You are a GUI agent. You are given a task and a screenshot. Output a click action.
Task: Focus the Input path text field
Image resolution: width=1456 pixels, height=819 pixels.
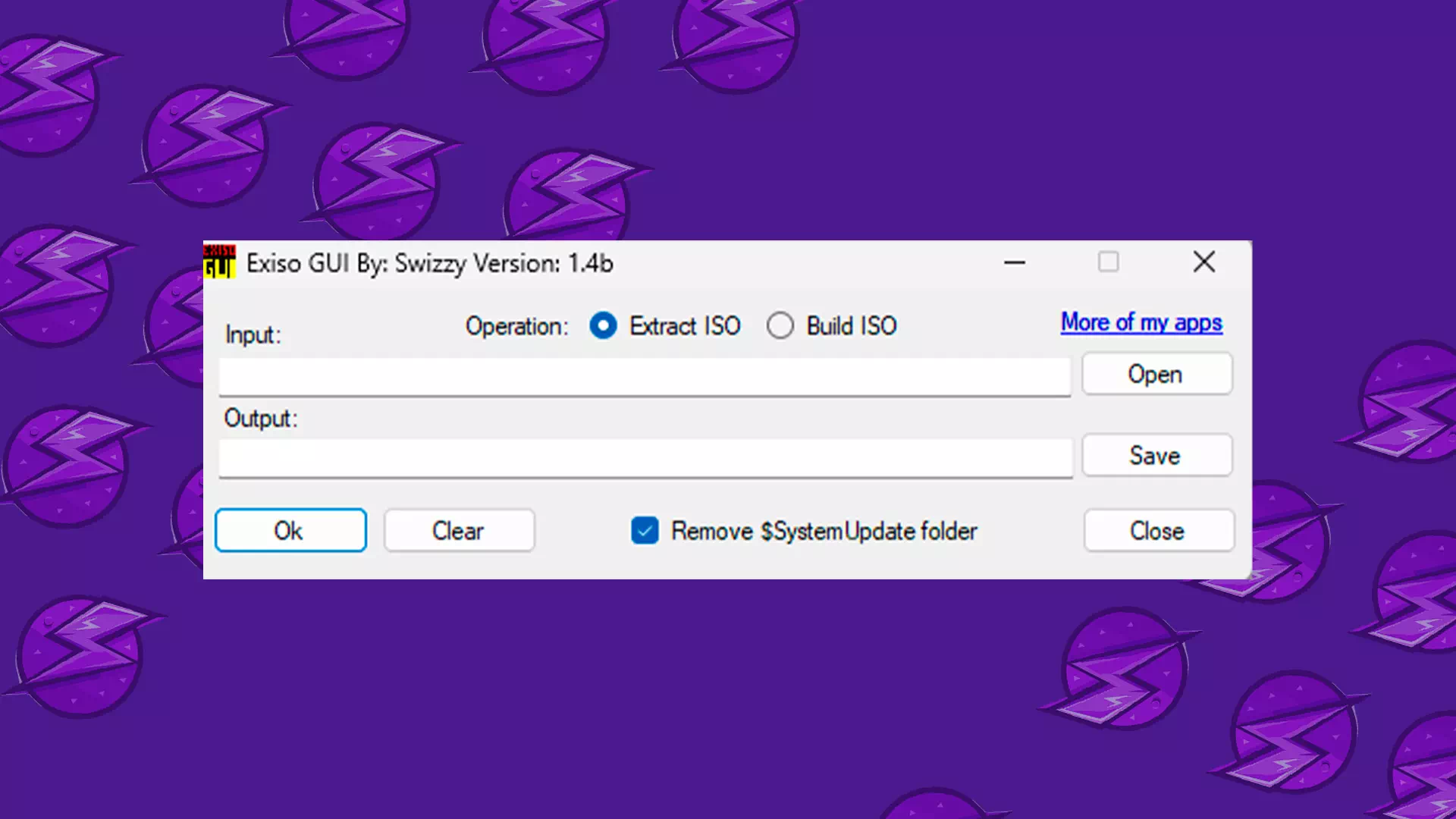click(x=645, y=377)
